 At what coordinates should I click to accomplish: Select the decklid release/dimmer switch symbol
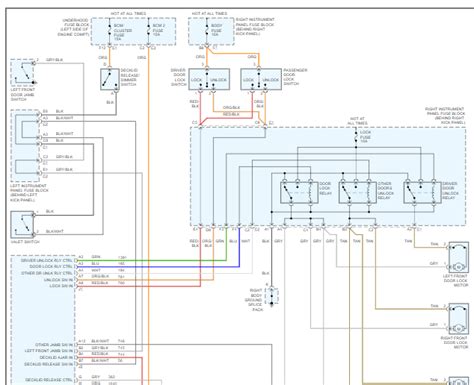click(110, 79)
